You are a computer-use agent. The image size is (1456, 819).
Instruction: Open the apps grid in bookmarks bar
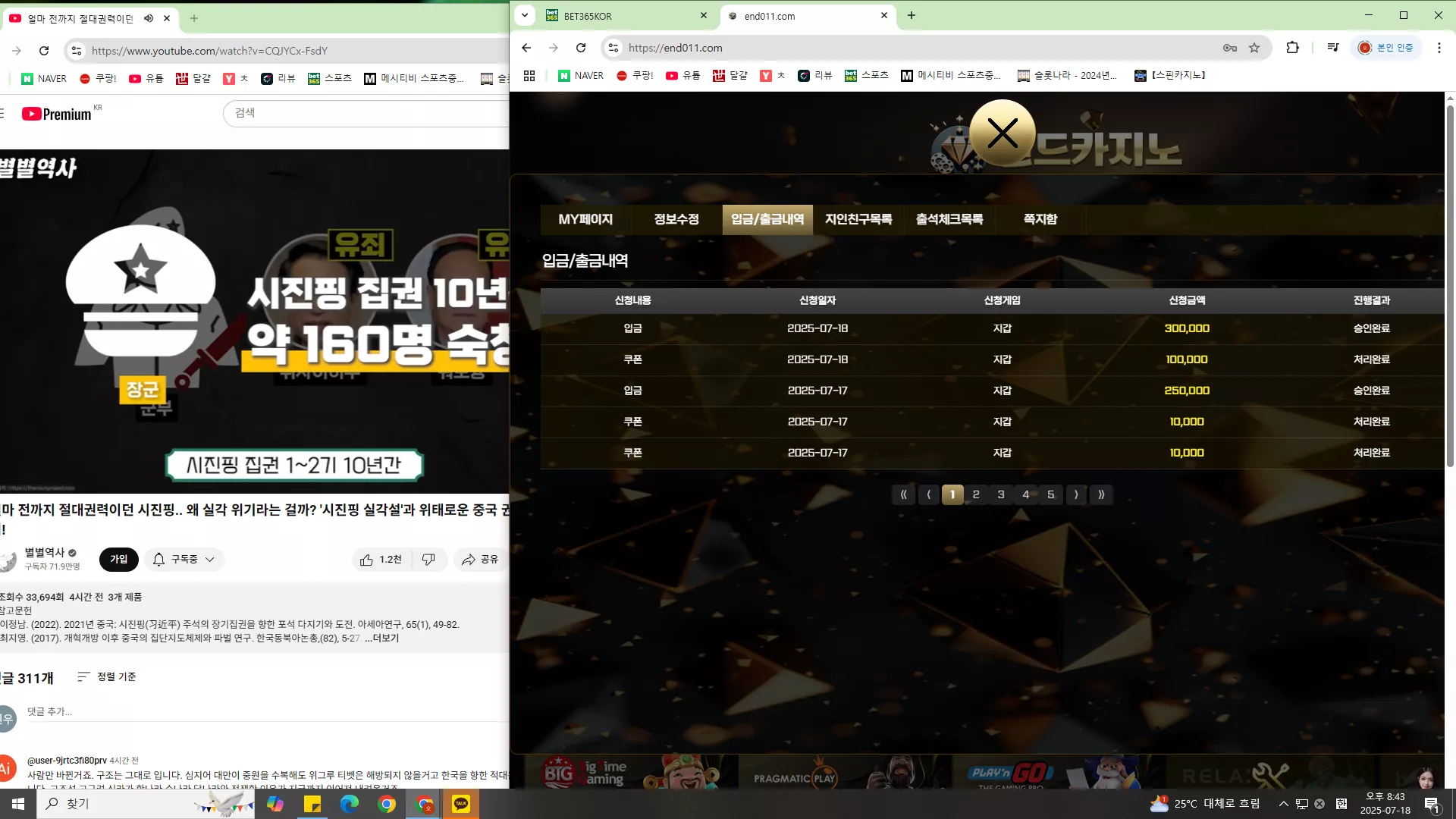click(529, 76)
